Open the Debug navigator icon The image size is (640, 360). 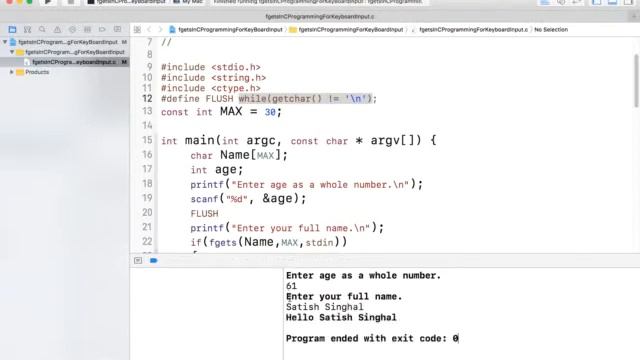coord(87,29)
